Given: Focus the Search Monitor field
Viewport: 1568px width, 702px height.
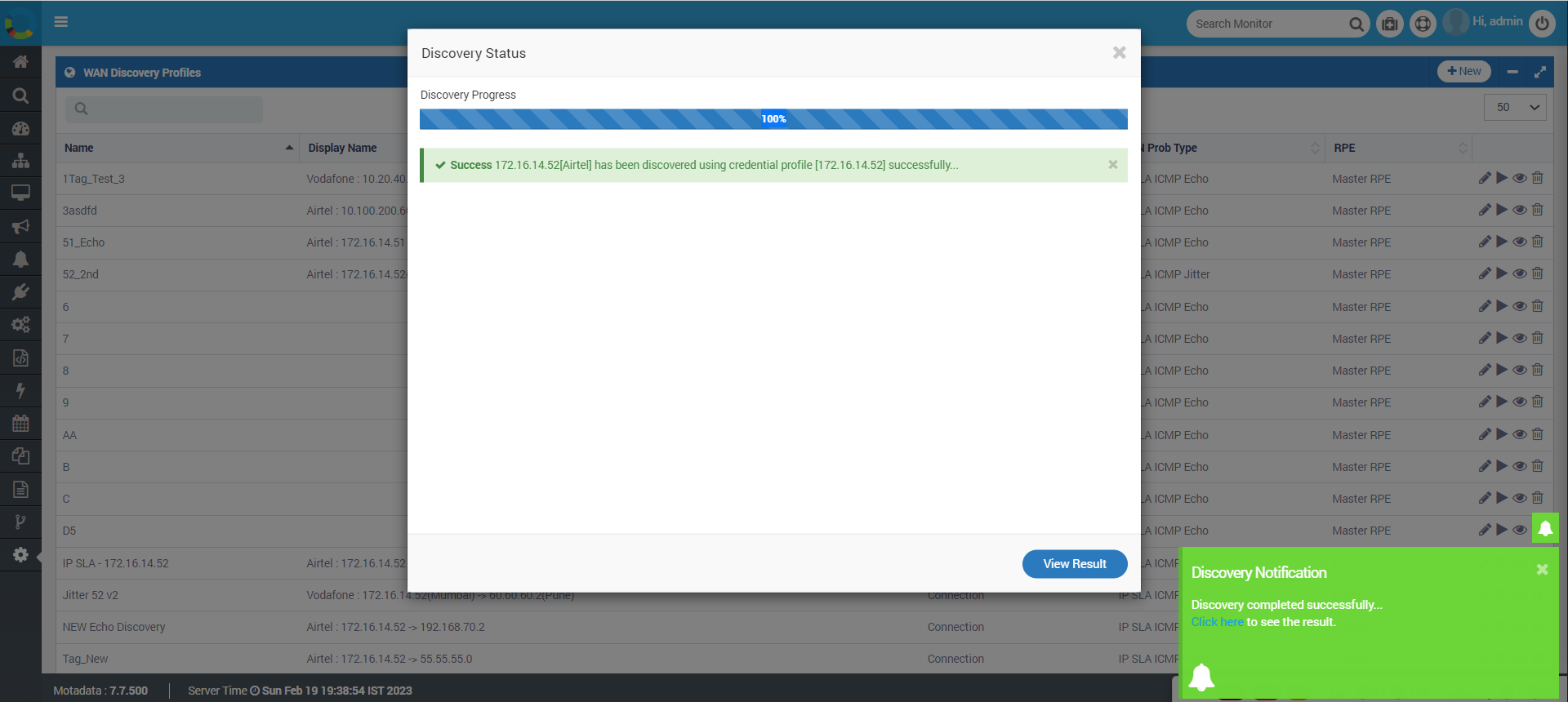Looking at the screenshot, I should pyautogui.click(x=1267, y=24).
